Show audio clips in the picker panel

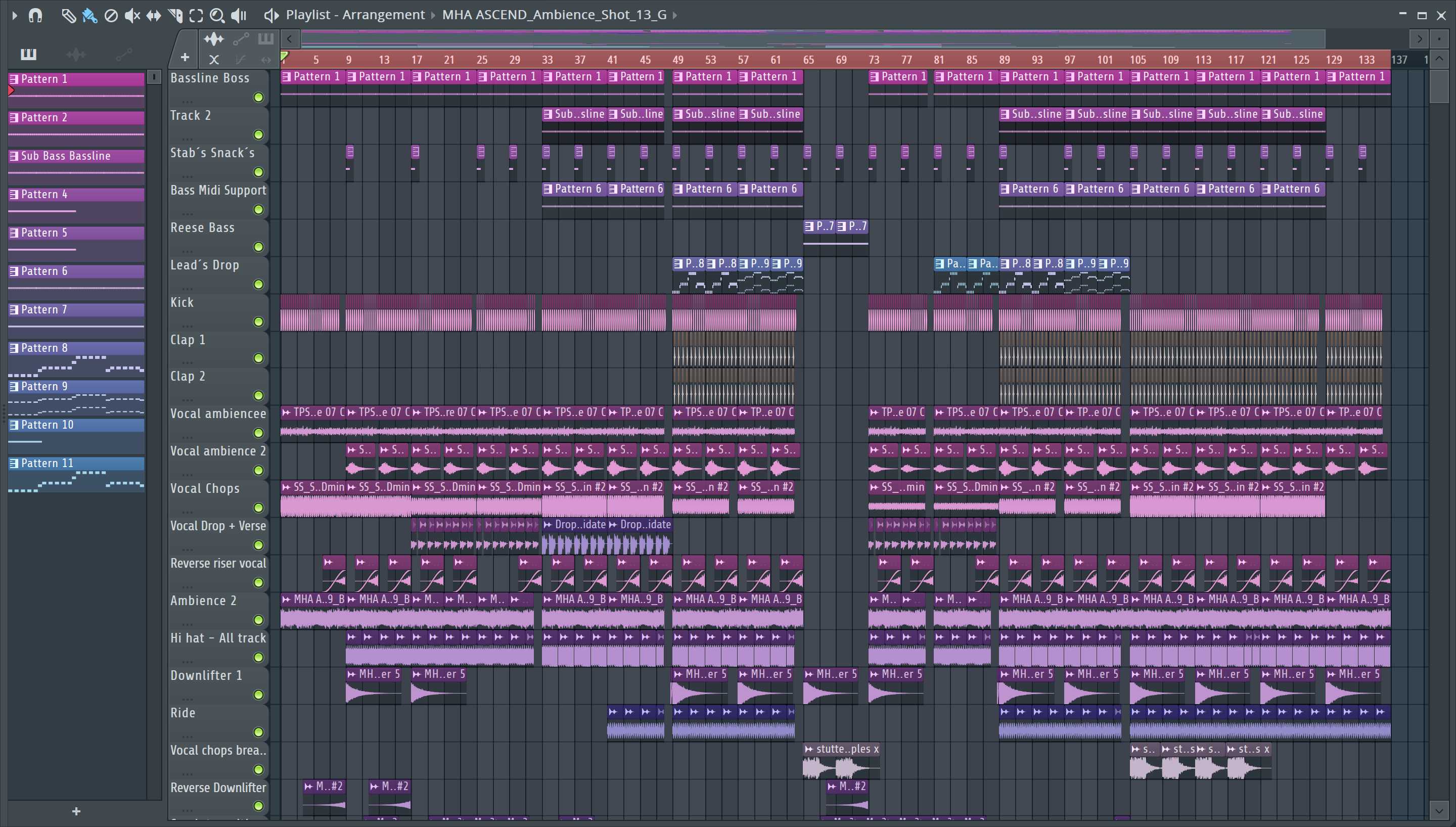click(x=76, y=54)
